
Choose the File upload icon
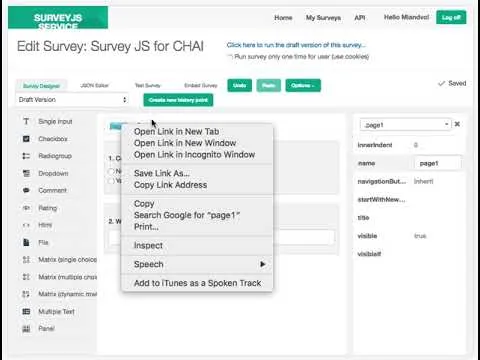(x=26, y=242)
